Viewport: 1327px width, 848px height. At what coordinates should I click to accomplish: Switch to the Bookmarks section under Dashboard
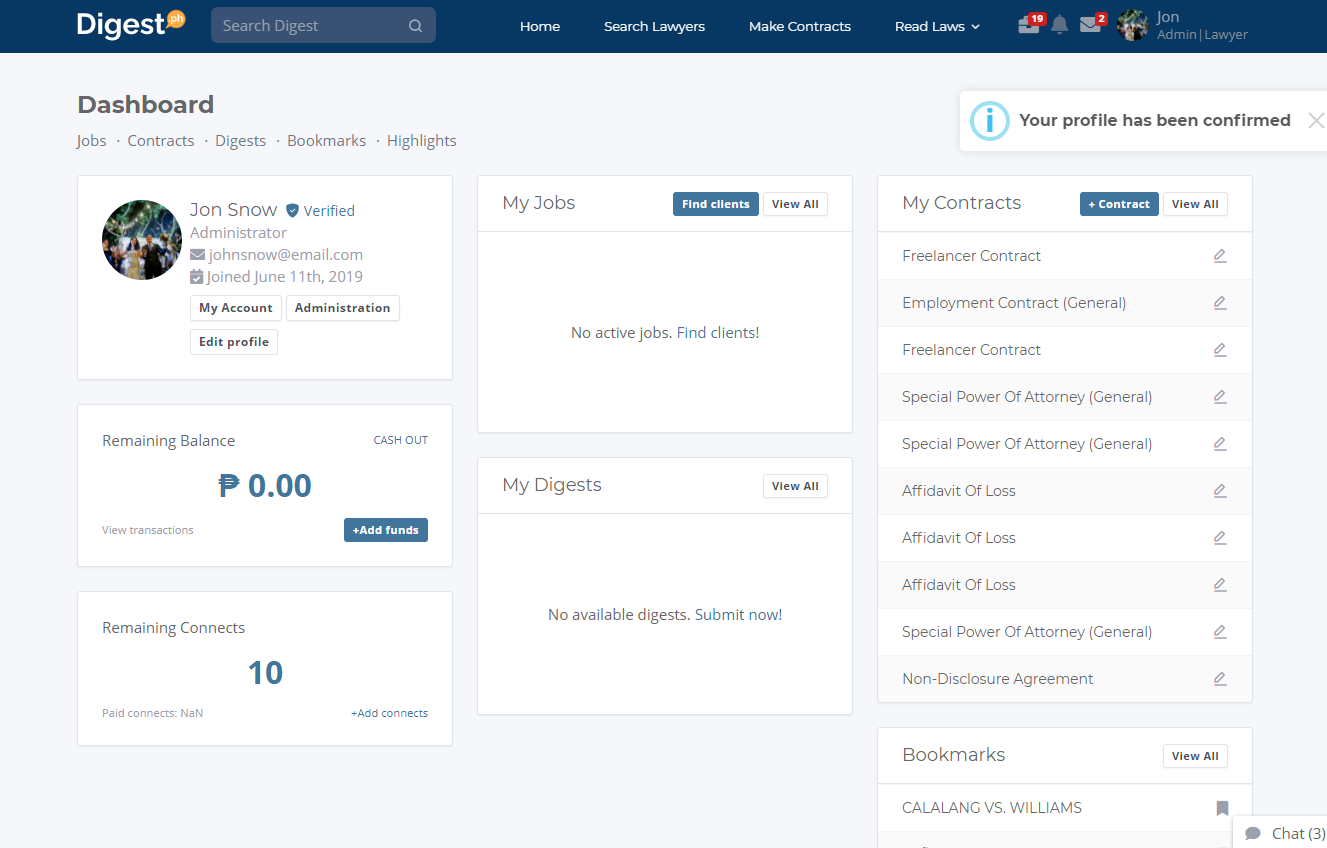click(x=326, y=140)
